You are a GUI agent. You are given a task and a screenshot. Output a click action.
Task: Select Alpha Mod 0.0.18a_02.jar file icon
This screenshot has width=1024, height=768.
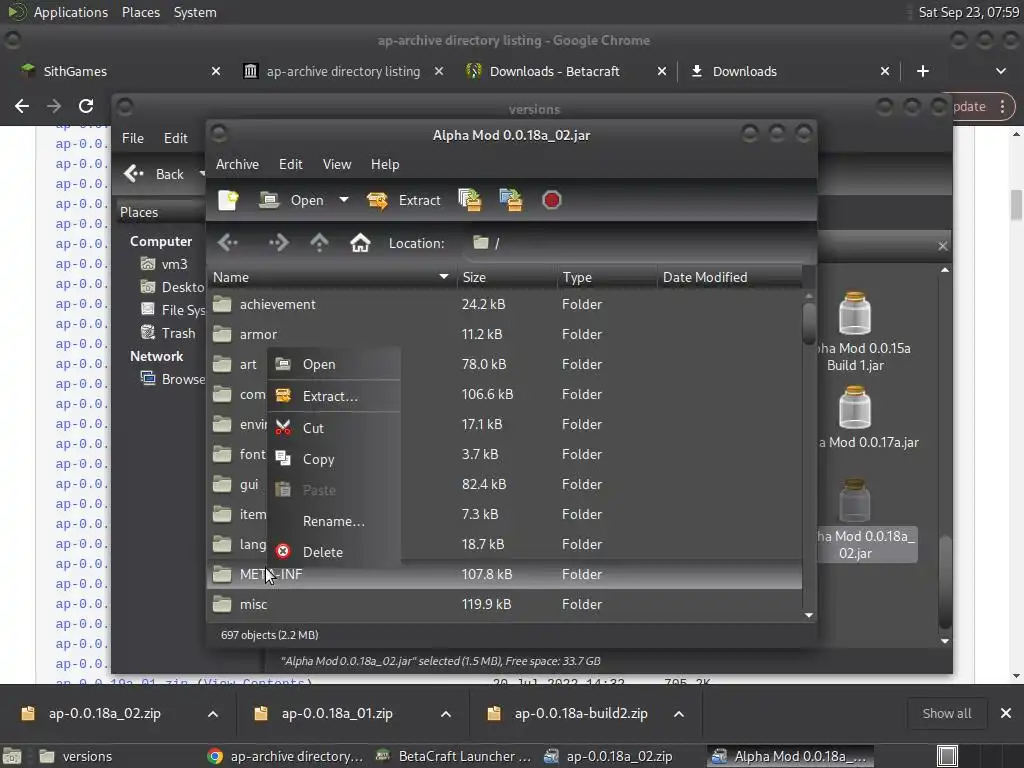[855, 500]
